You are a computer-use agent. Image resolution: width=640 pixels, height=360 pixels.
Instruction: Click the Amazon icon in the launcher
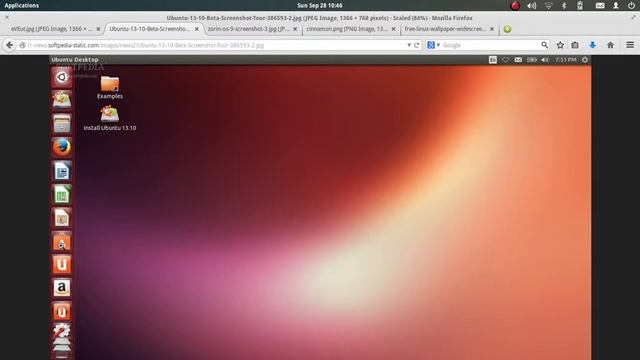click(x=62, y=288)
